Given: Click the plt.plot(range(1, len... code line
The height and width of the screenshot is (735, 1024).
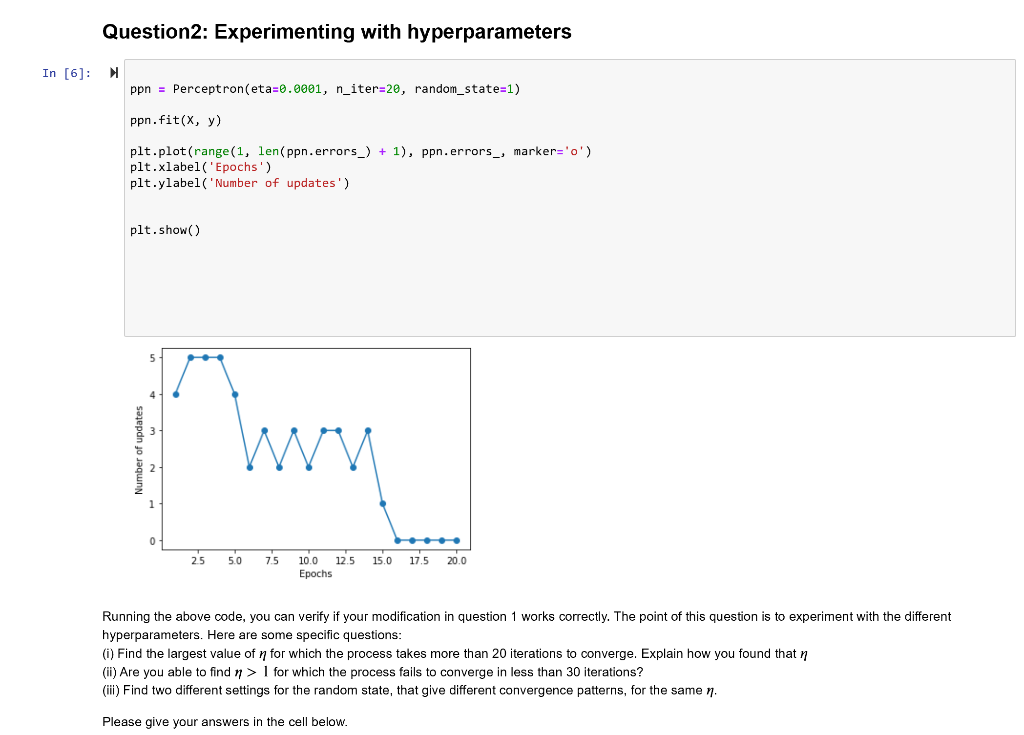Looking at the screenshot, I should pyautogui.click(x=360, y=152).
